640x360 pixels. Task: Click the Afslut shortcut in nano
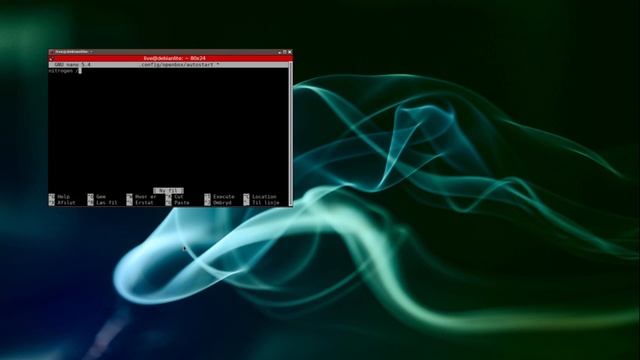[x=62, y=202]
